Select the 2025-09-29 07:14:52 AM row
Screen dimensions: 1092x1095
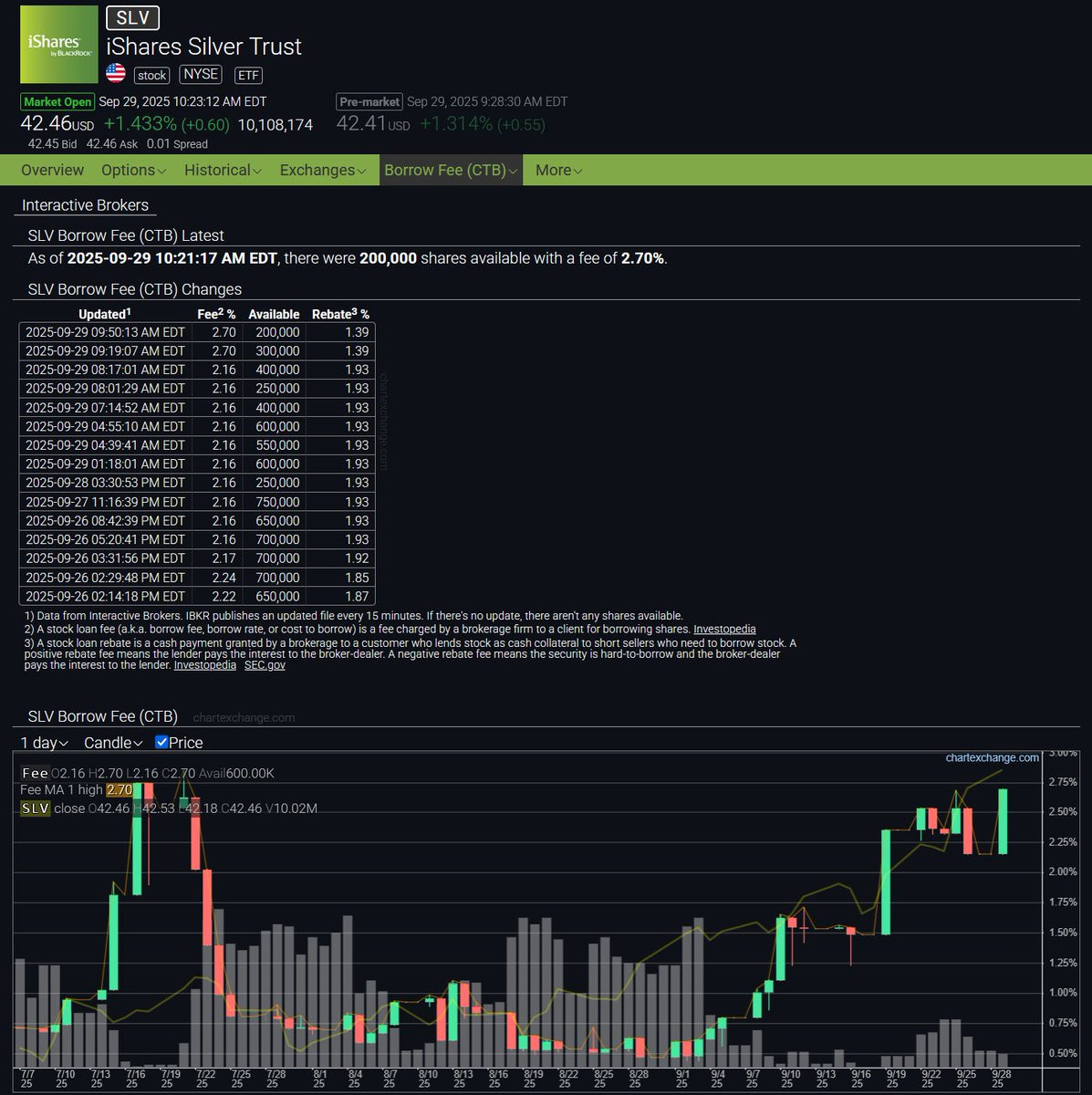click(197, 408)
